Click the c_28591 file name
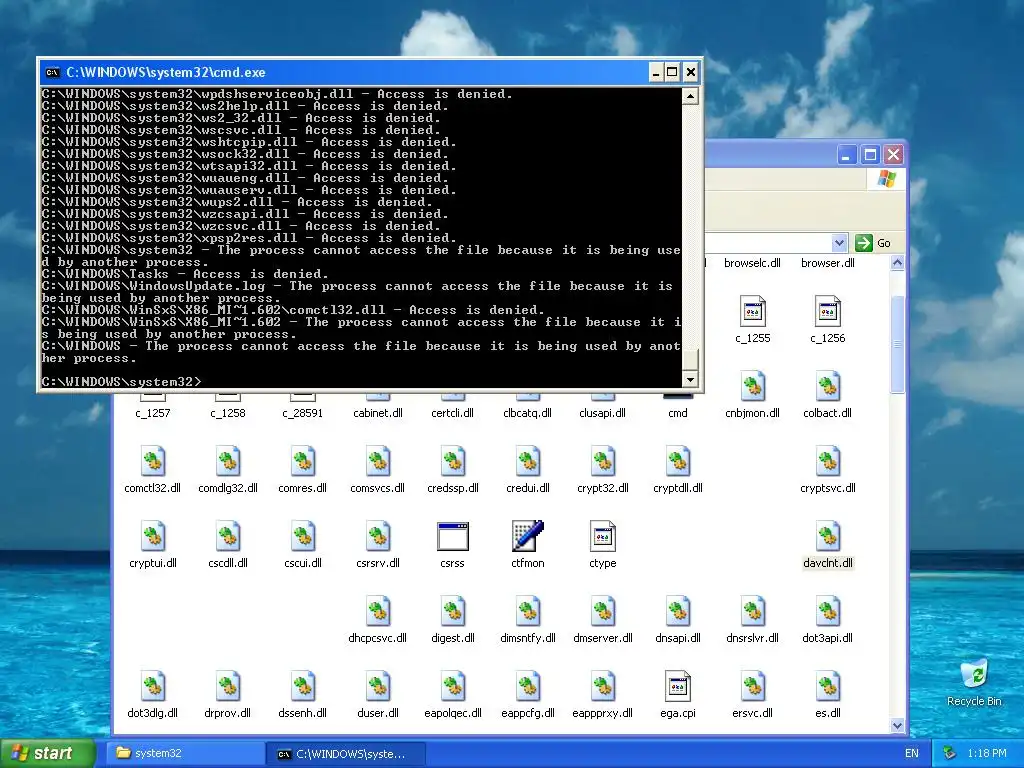 pyautogui.click(x=303, y=413)
